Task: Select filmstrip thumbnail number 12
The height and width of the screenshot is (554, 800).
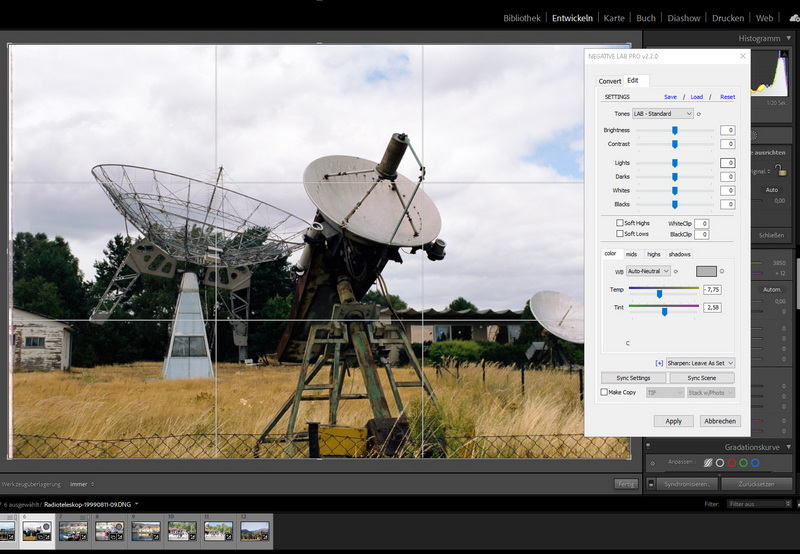Action: pos(255,530)
